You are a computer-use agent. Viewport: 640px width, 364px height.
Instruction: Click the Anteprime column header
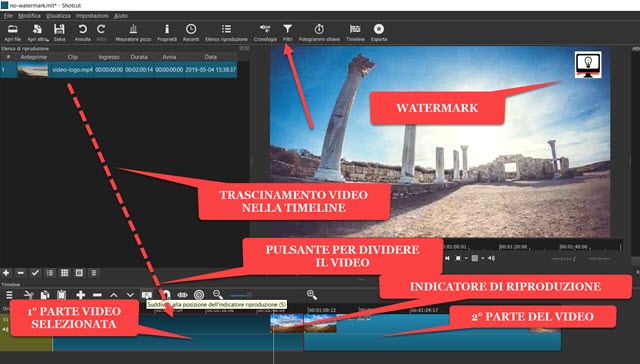pyautogui.click(x=33, y=57)
